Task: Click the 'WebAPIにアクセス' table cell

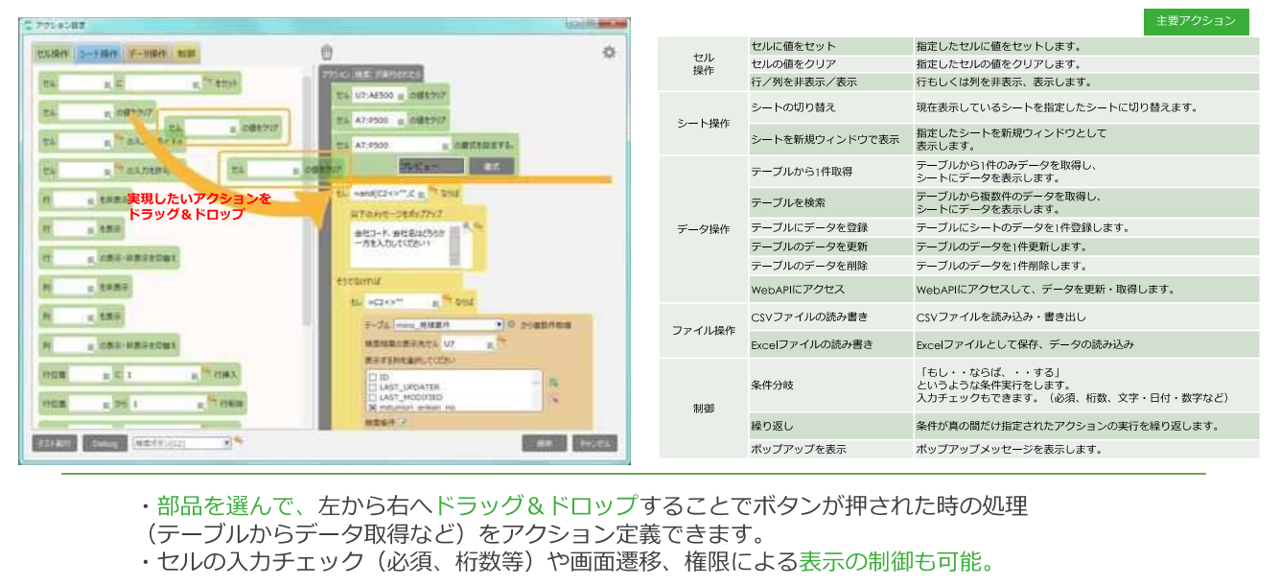Action: 831,289
